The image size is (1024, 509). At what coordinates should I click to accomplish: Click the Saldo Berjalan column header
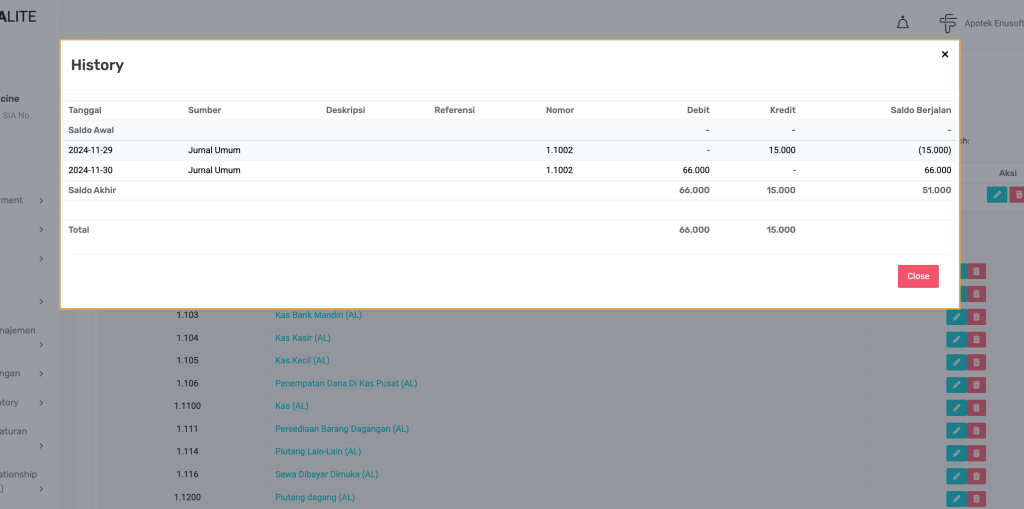(x=920, y=110)
